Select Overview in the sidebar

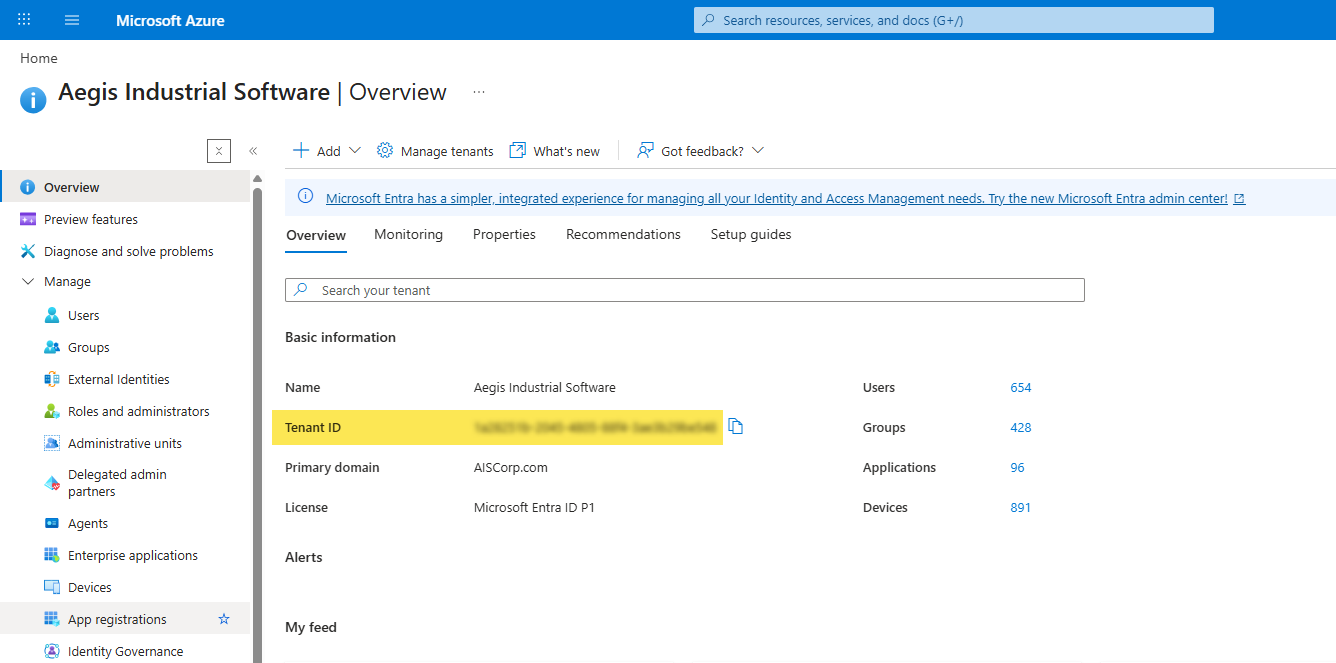126,187
